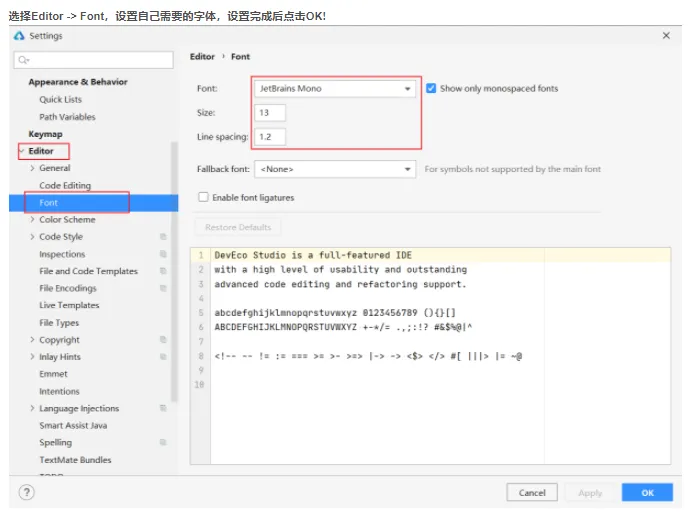
Task: Click preview line starting 'abcdefghijklmnopqrstuvwxyz'
Action: [x=335, y=313]
